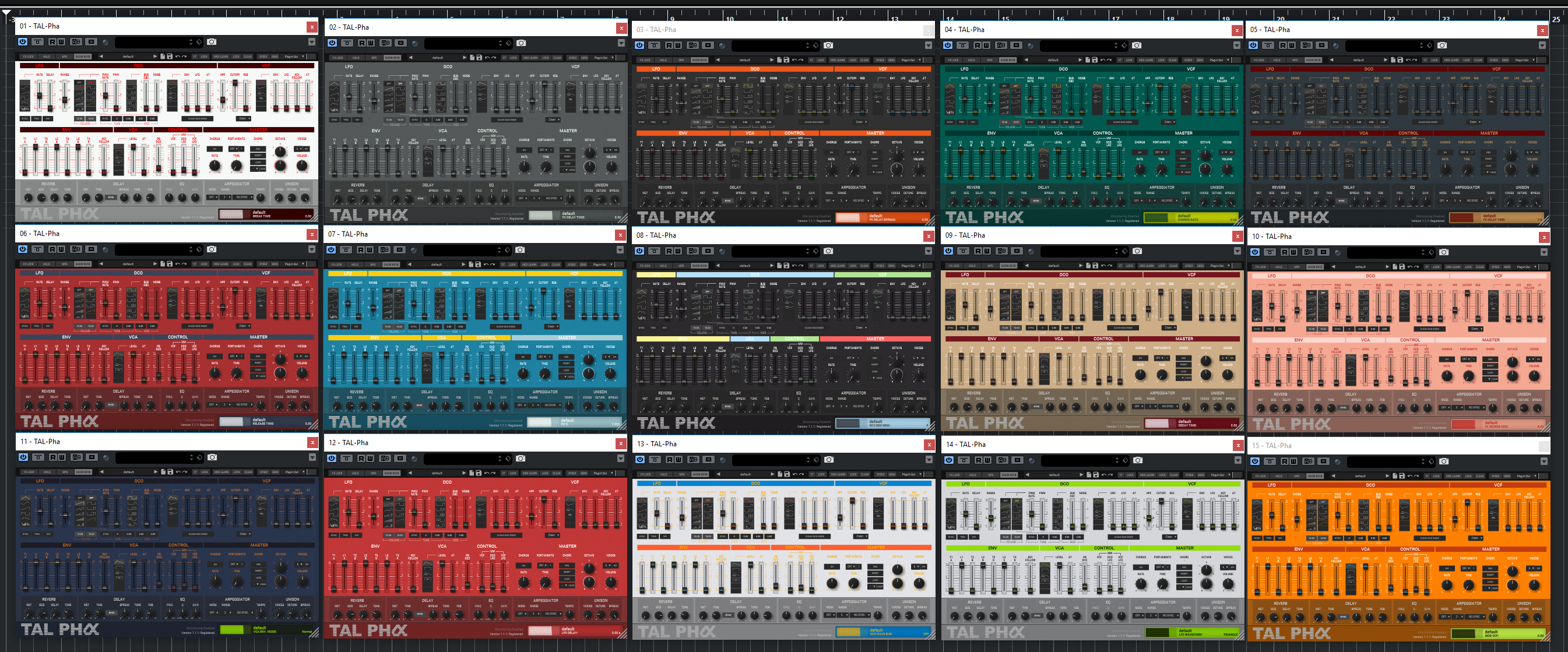This screenshot has width=1568, height=652.
Task: Take snapshot with camera icon in 01 - TAL-Pha
Action: [x=212, y=42]
